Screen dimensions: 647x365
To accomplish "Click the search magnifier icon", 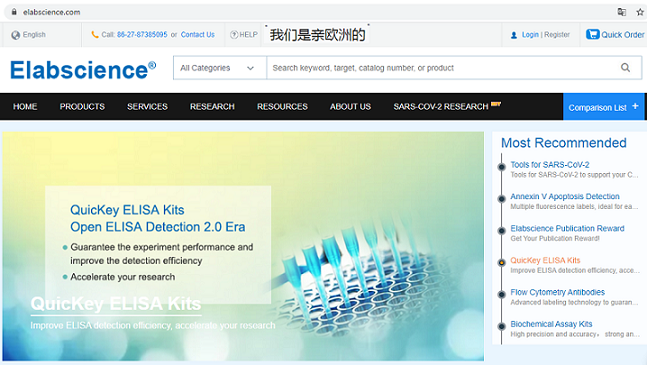I will [x=625, y=68].
